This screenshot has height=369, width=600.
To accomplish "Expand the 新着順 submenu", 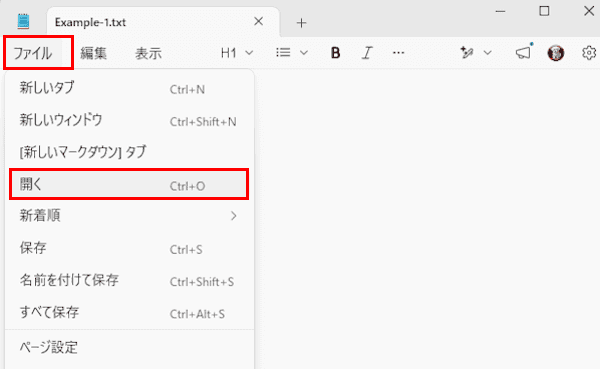I will [x=129, y=216].
